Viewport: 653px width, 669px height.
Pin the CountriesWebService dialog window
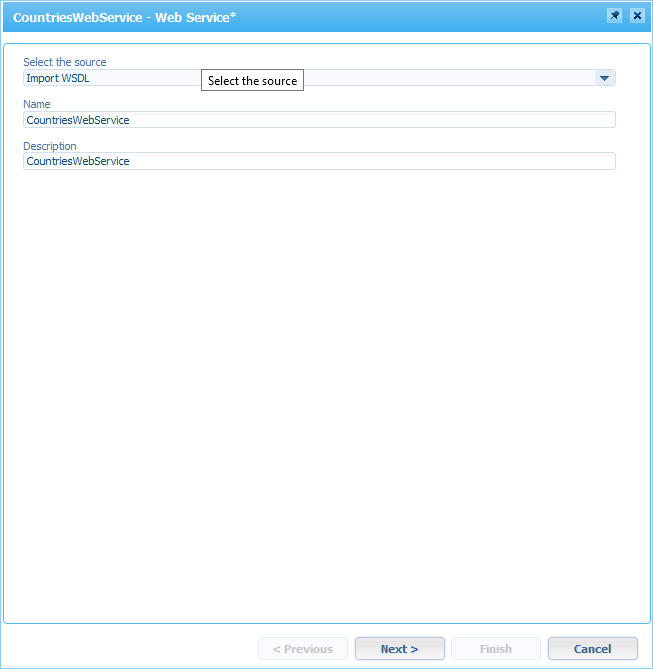[x=615, y=16]
